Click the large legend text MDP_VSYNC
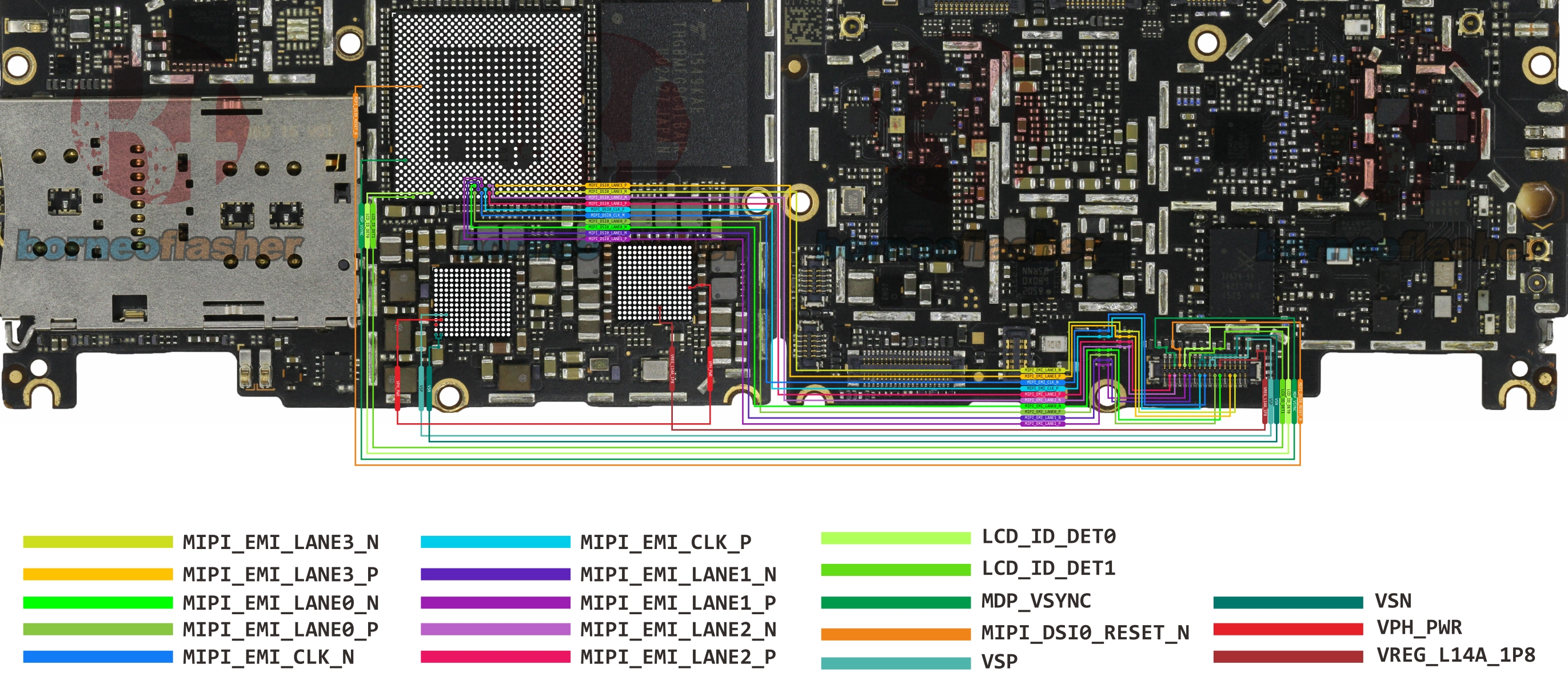 pyautogui.click(x=1036, y=601)
